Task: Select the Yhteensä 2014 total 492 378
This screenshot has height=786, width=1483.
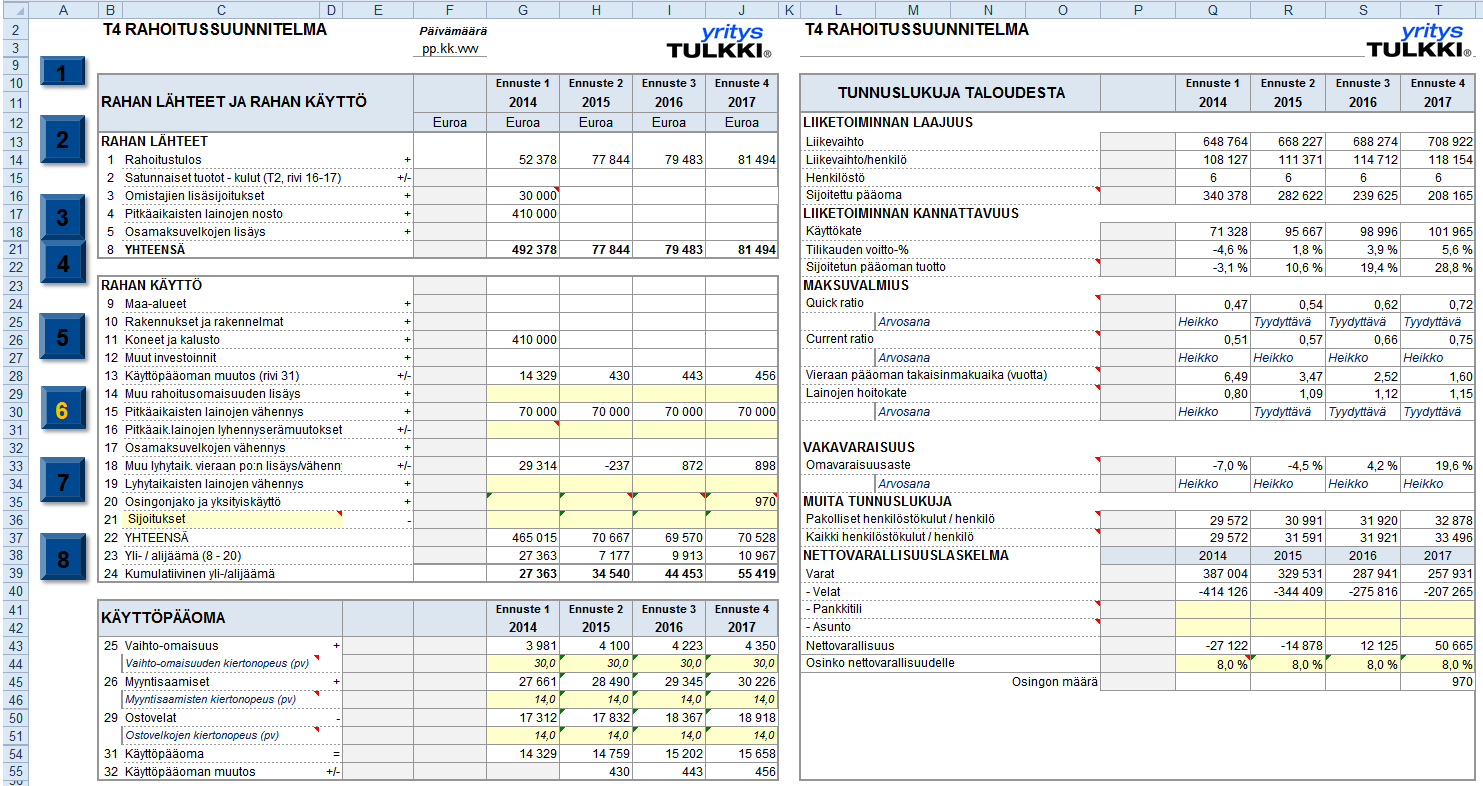Action: [523, 249]
